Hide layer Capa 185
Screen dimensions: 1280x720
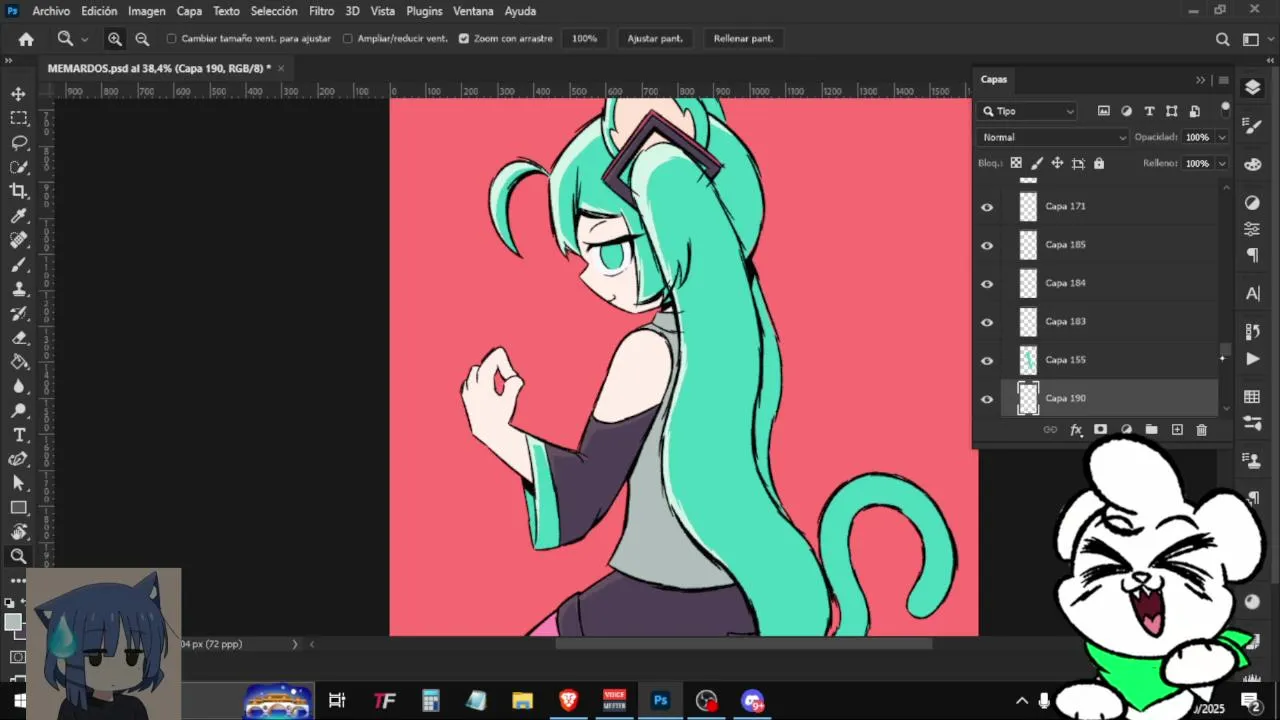[x=987, y=245]
